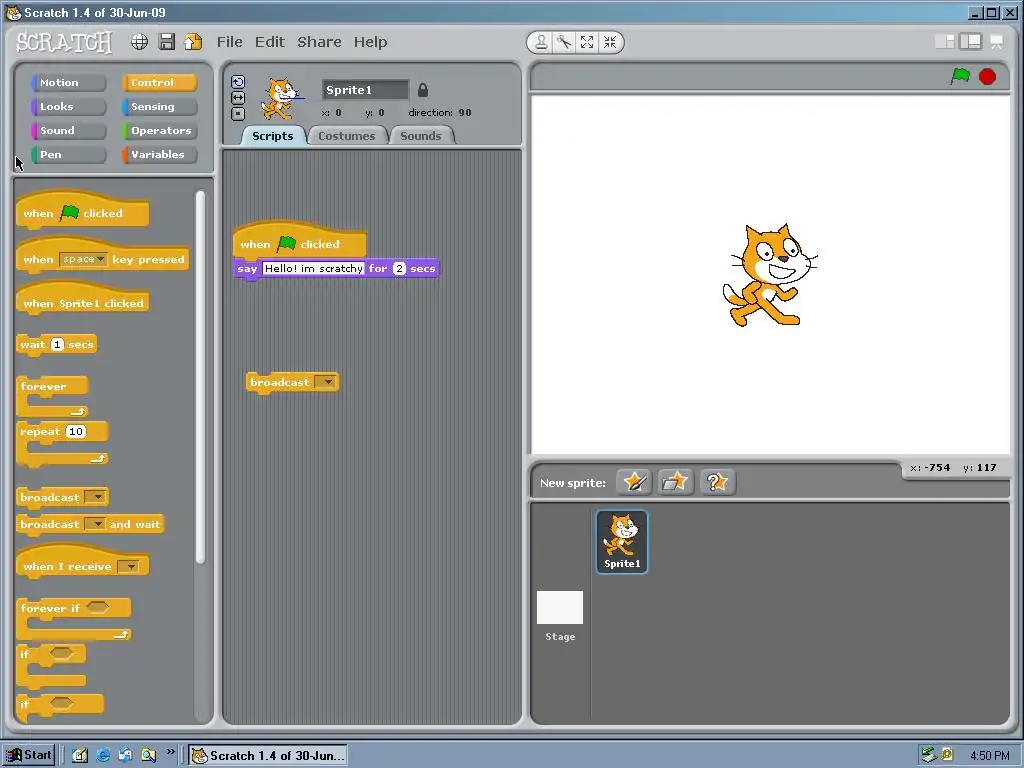
Task: Show Sensing block category
Action: pos(159,106)
